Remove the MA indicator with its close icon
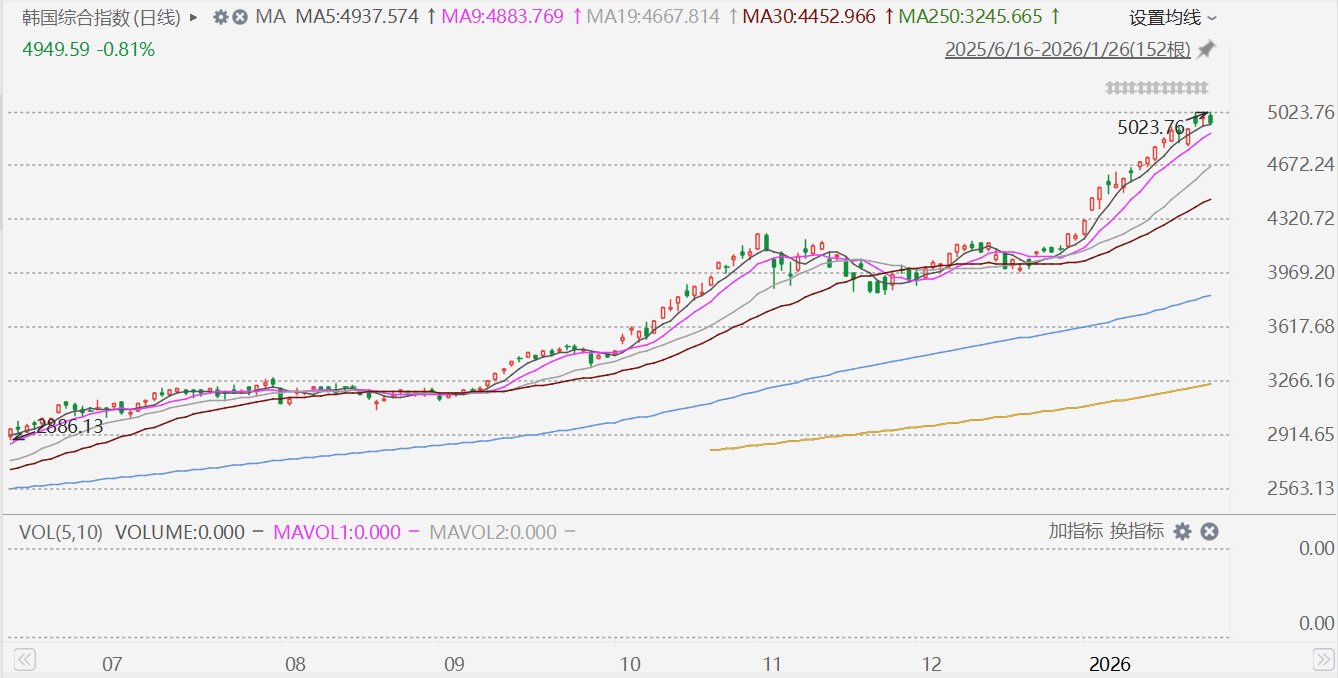Screen dimensions: 1338x678 click(x=240, y=17)
